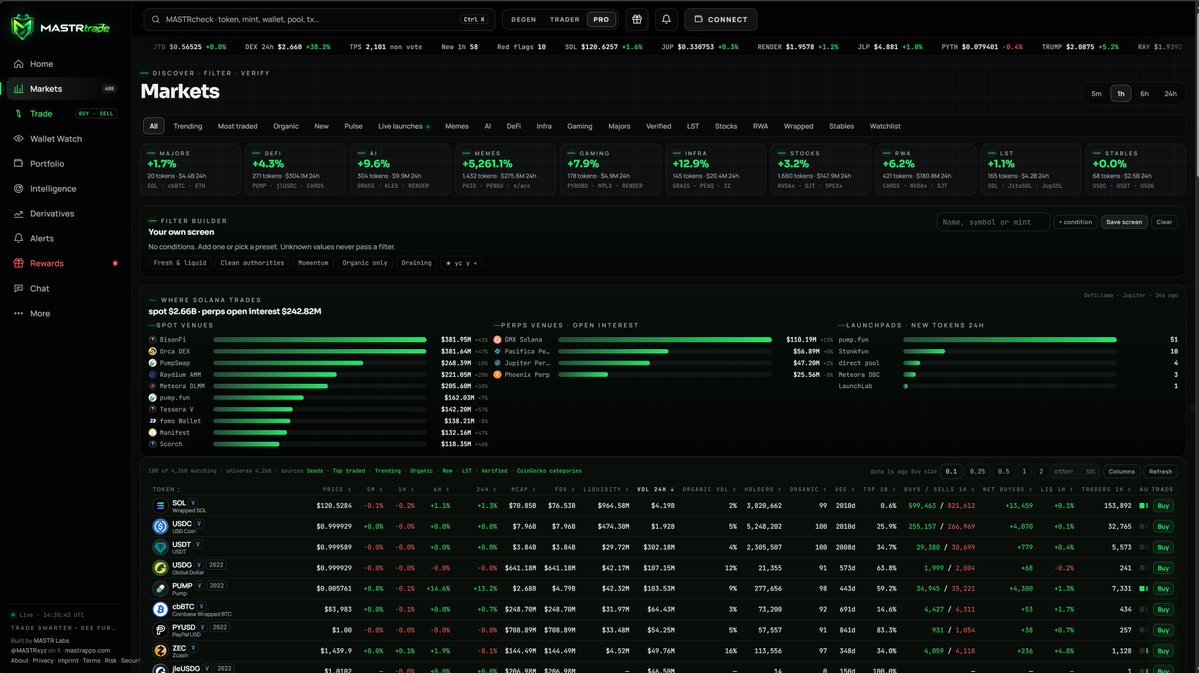Sort the table by HOLDERS column header
Viewport: 1199px width, 673px height.
click(x=762, y=489)
